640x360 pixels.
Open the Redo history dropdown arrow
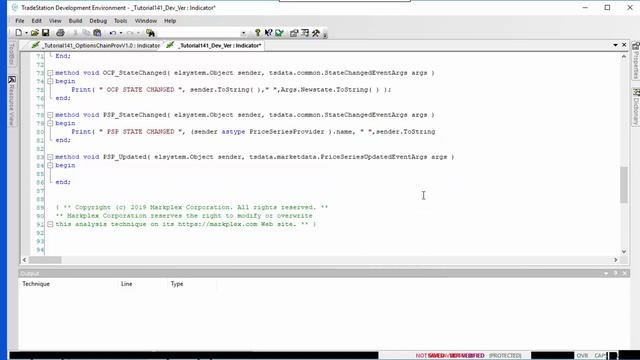point(138,33)
